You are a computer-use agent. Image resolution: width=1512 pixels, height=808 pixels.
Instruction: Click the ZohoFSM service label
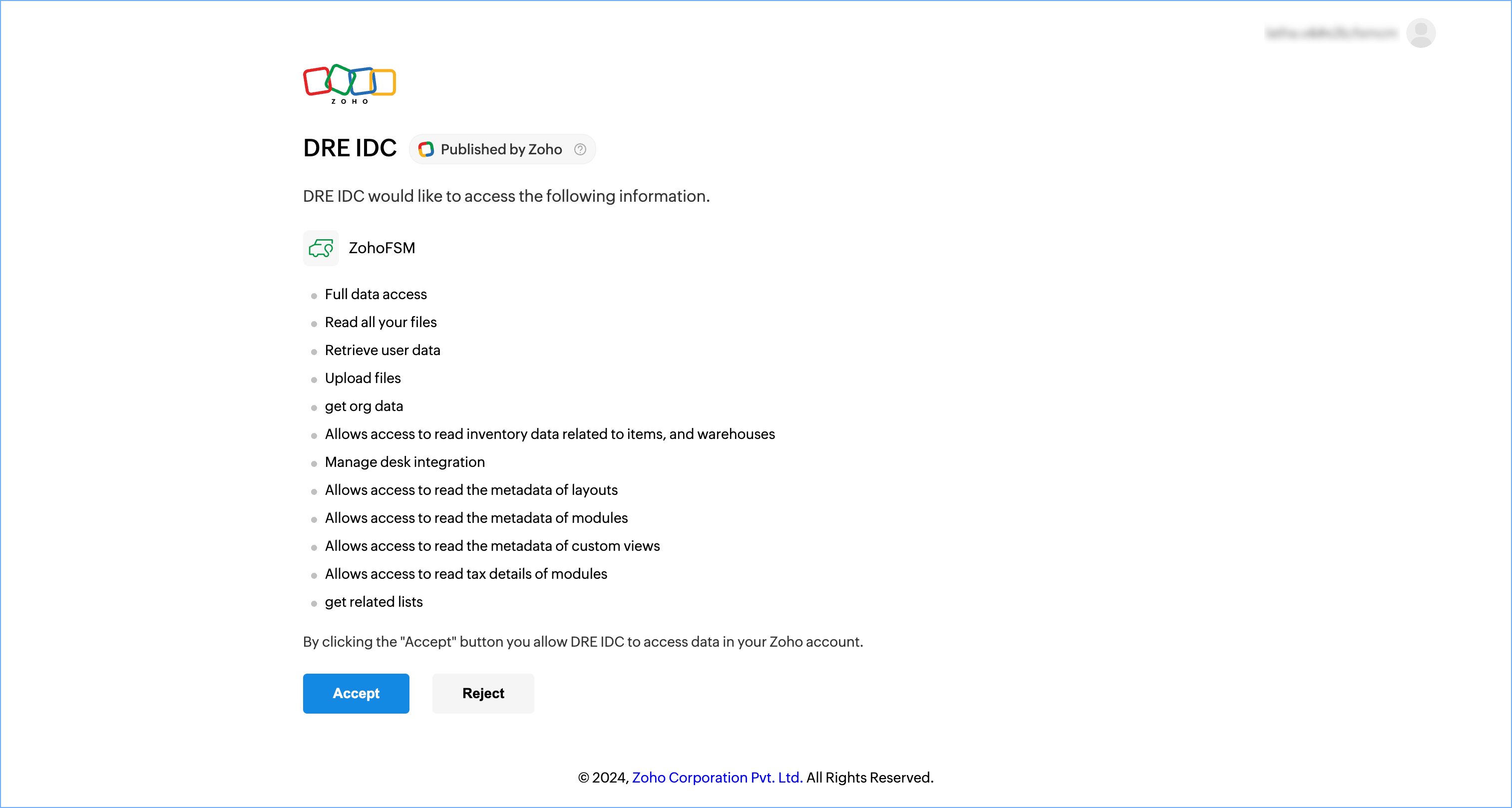click(381, 248)
